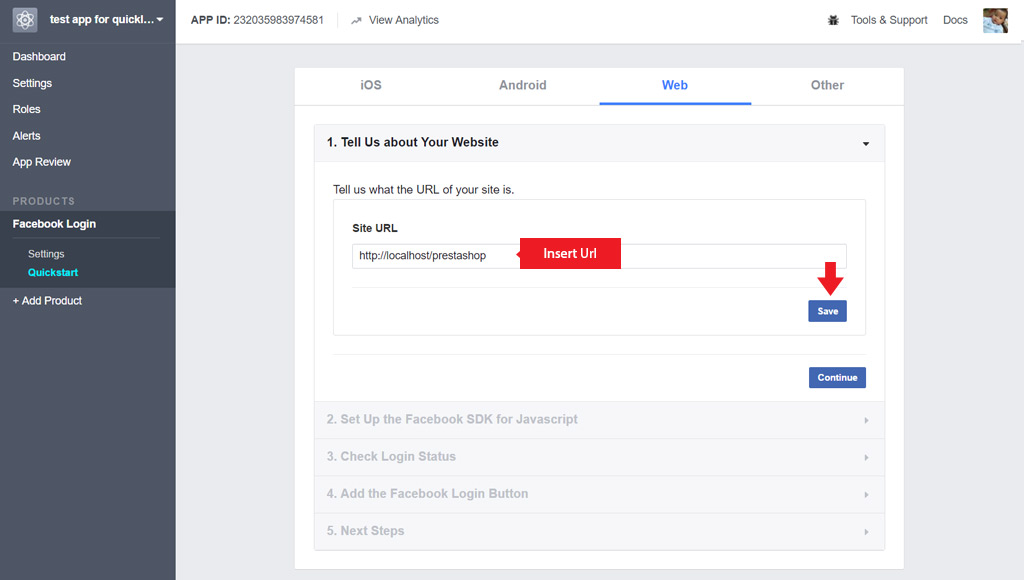Open Roles in sidebar
The width and height of the screenshot is (1024, 580).
coord(26,109)
